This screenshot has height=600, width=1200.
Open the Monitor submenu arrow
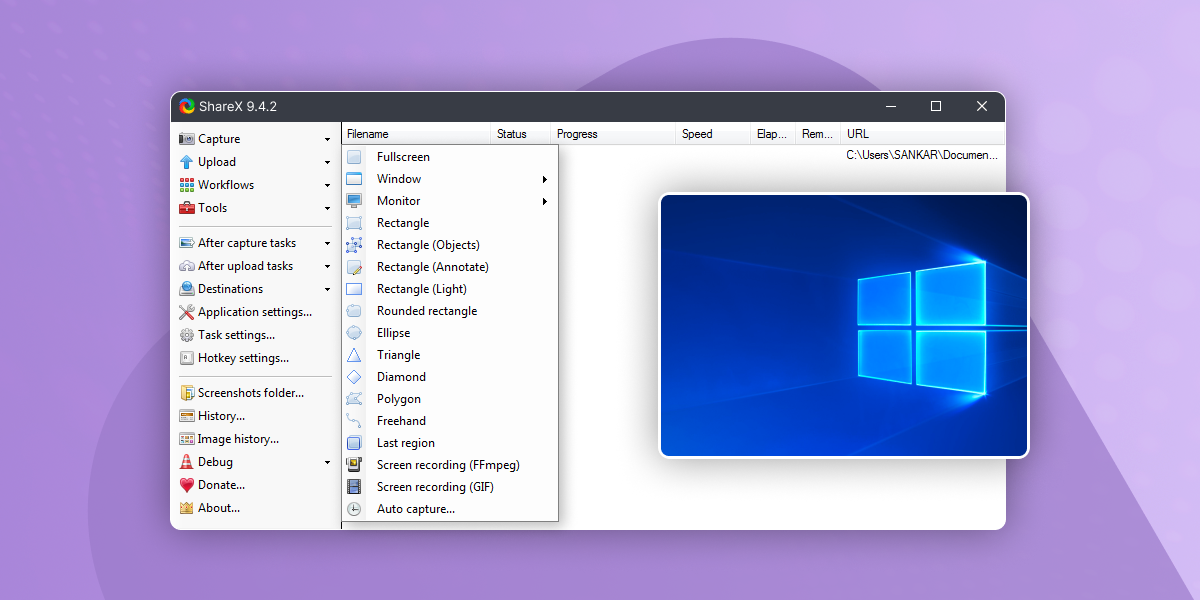(x=545, y=202)
